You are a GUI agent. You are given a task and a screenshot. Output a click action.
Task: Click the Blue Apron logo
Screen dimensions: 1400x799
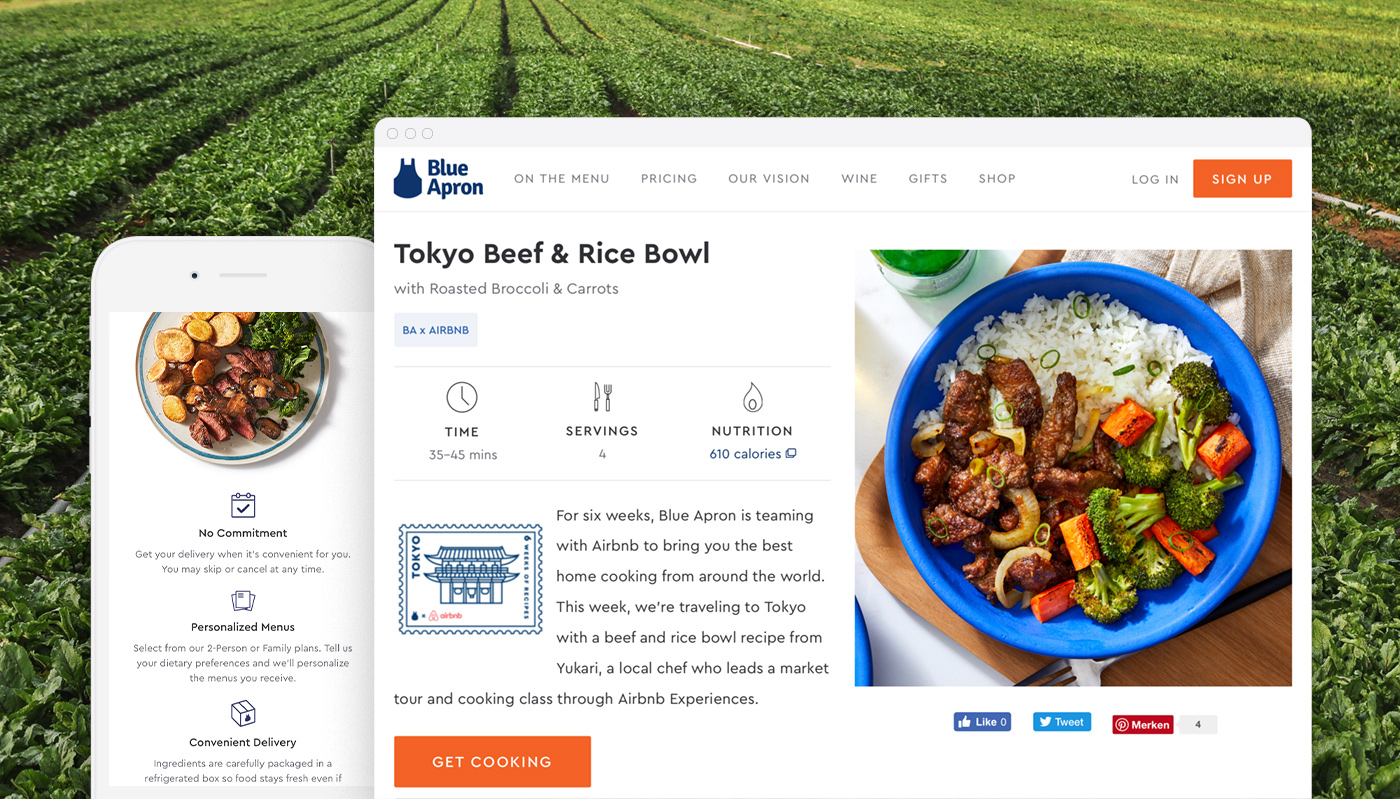click(x=438, y=178)
